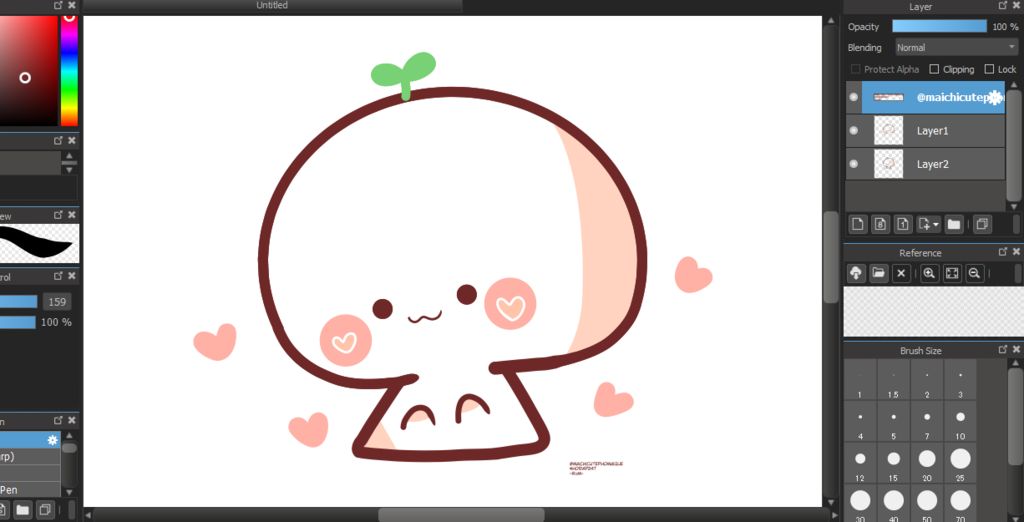The height and width of the screenshot is (522, 1024).
Task: Add a new 1-bit layer
Action: (903, 225)
